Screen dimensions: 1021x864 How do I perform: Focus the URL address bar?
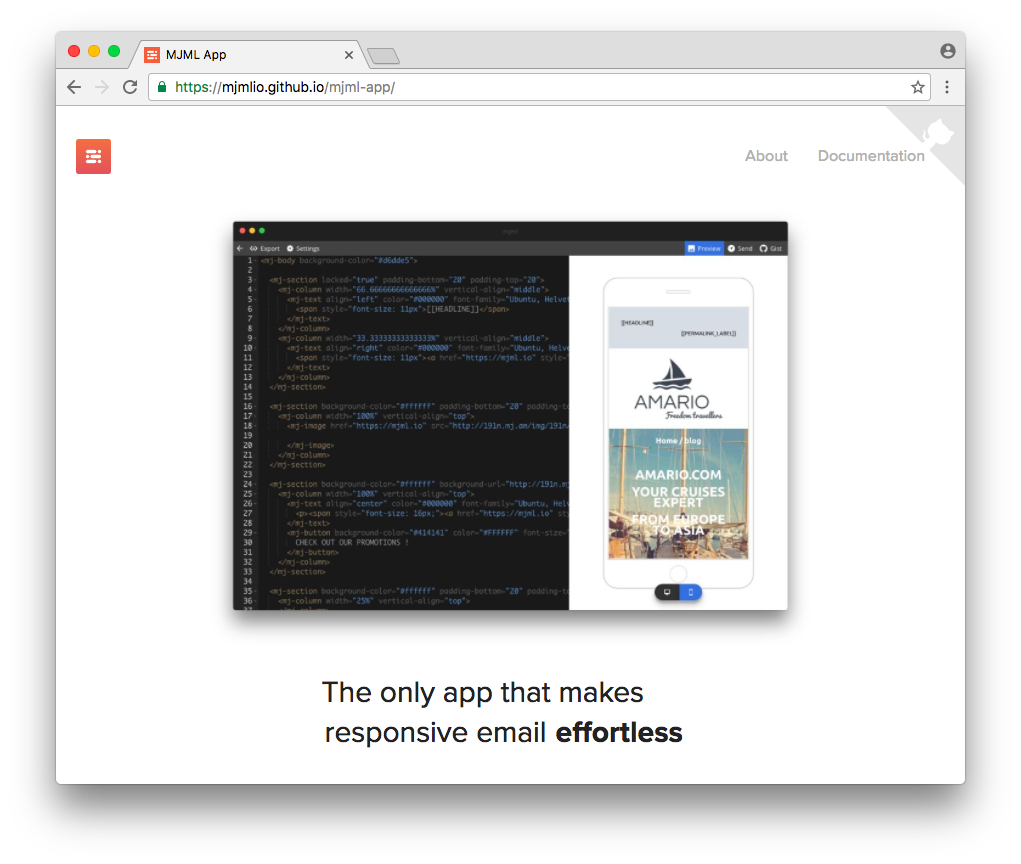[x=539, y=87]
